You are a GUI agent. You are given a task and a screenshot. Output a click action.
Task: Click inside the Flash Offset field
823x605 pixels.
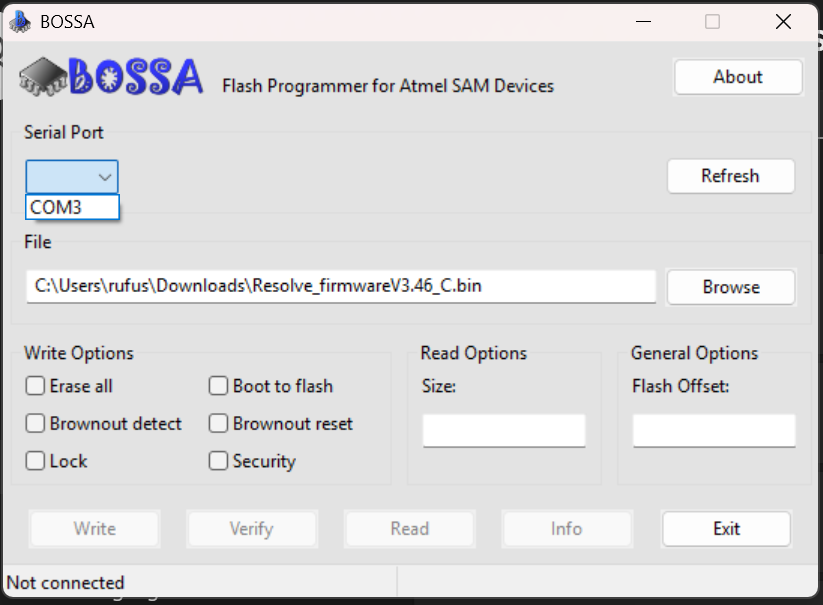point(713,430)
